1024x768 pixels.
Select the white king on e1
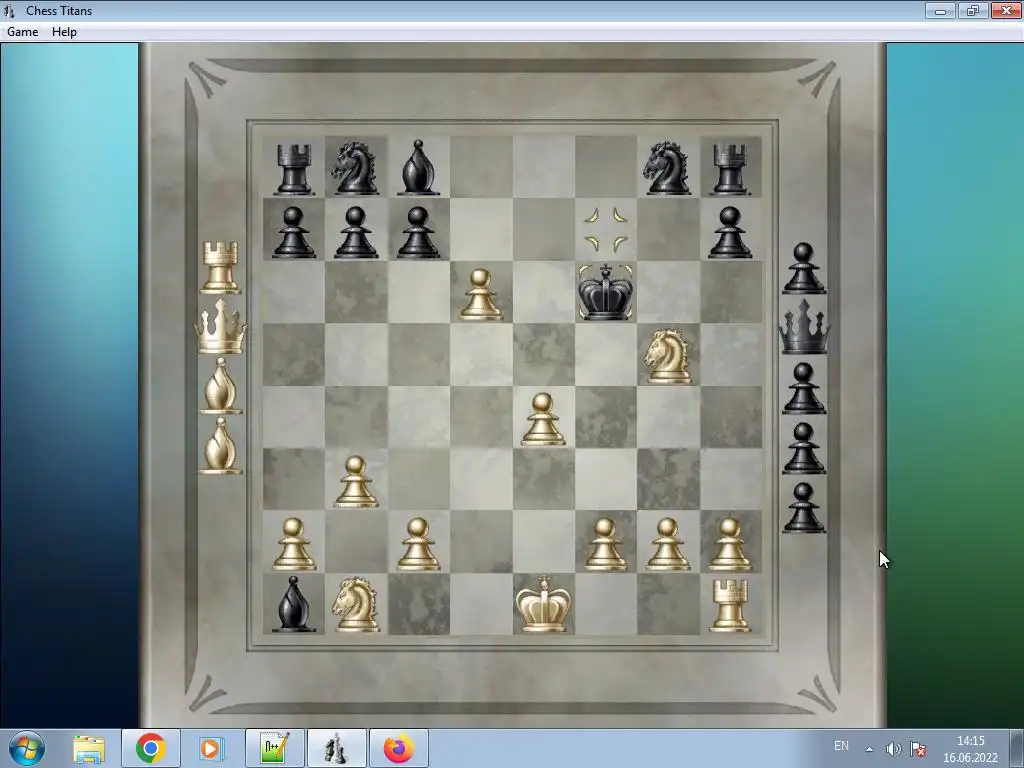[x=543, y=604]
